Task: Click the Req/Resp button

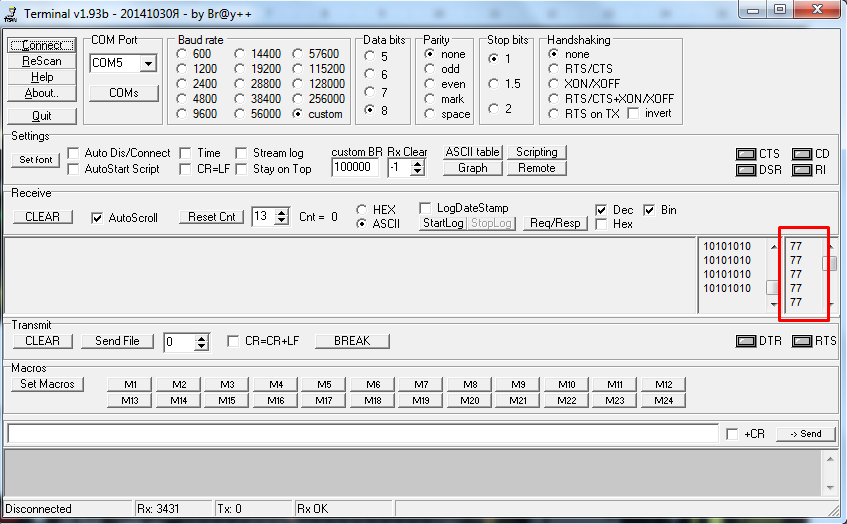Action: pyautogui.click(x=555, y=223)
